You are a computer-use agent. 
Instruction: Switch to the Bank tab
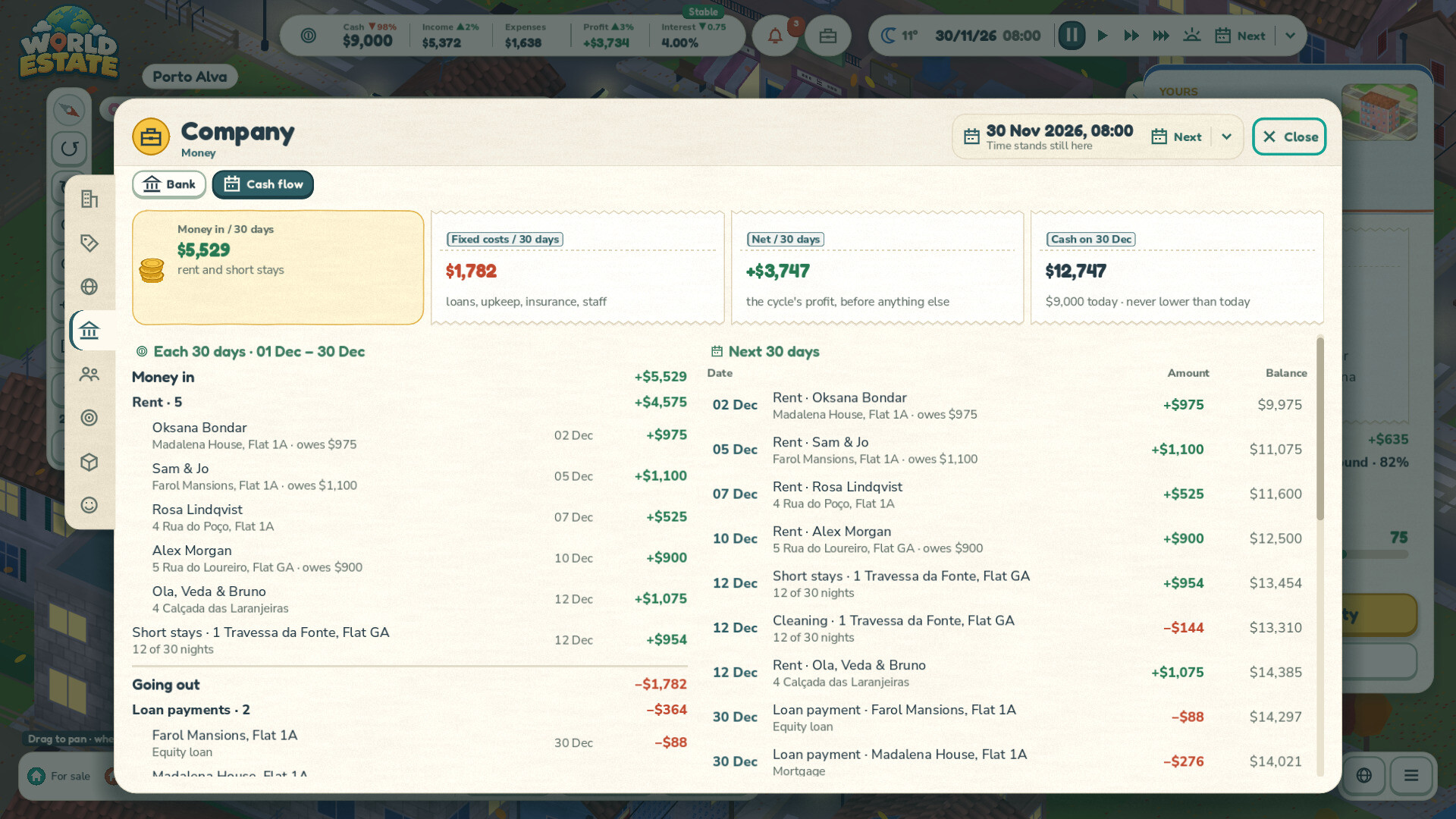coord(169,184)
